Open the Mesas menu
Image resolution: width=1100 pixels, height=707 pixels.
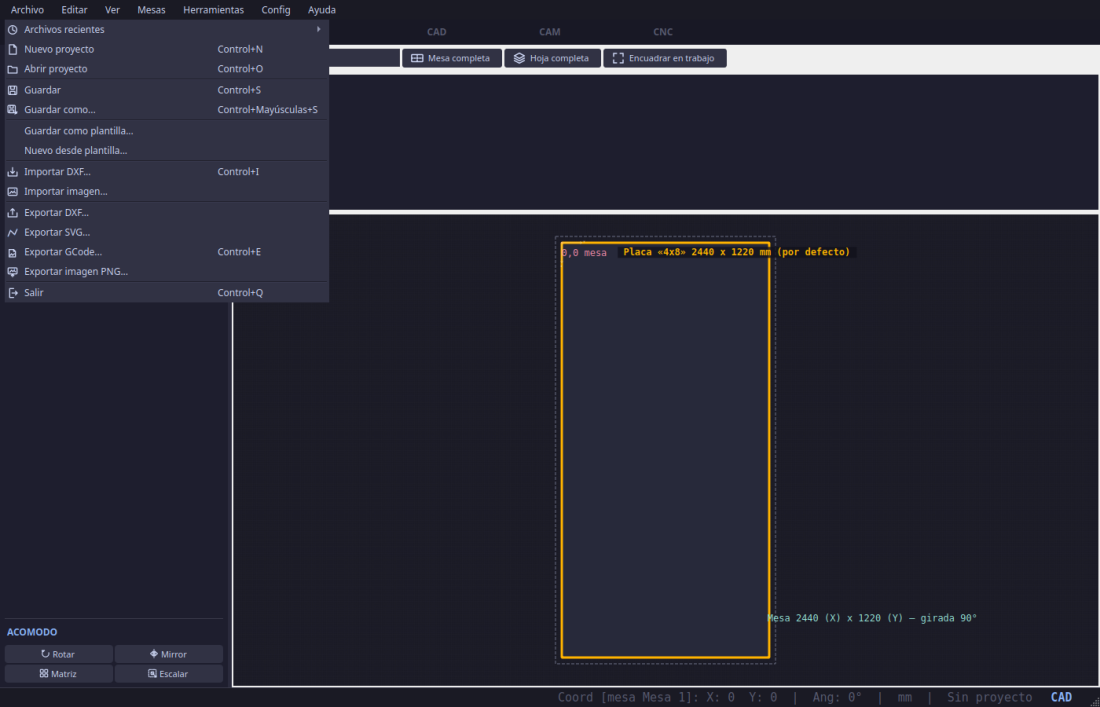(x=152, y=10)
